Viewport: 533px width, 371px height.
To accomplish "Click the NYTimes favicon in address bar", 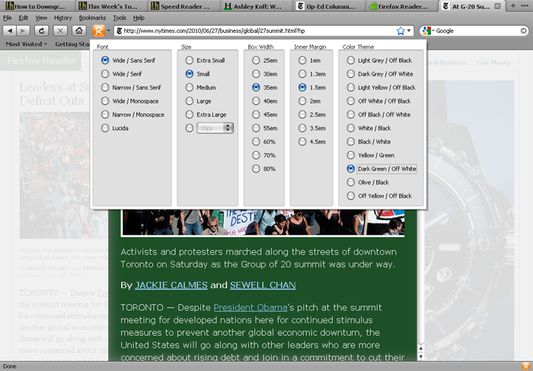I will pos(119,31).
